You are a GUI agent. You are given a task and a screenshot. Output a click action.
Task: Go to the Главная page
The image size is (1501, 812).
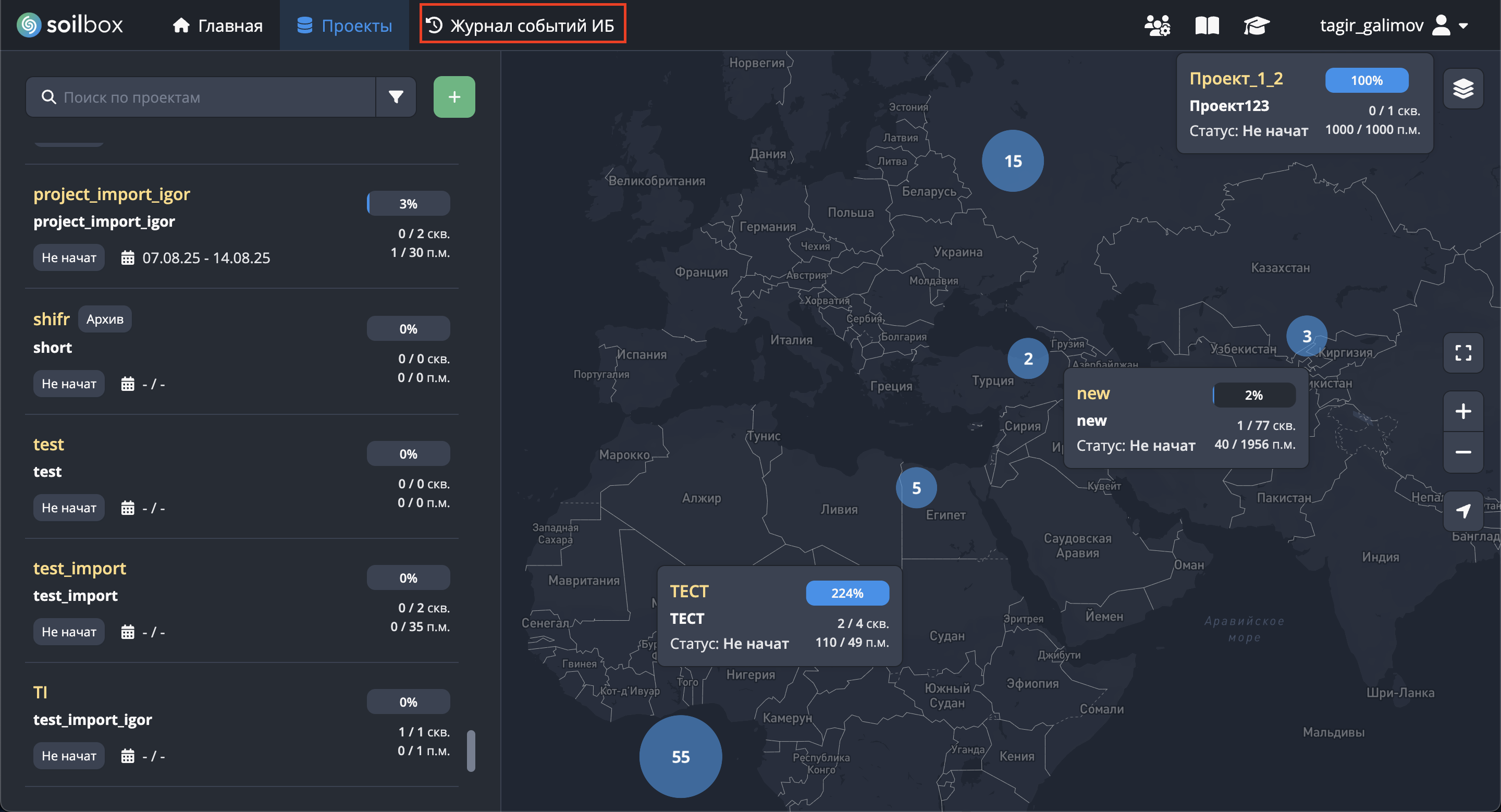[x=218, y=26]
